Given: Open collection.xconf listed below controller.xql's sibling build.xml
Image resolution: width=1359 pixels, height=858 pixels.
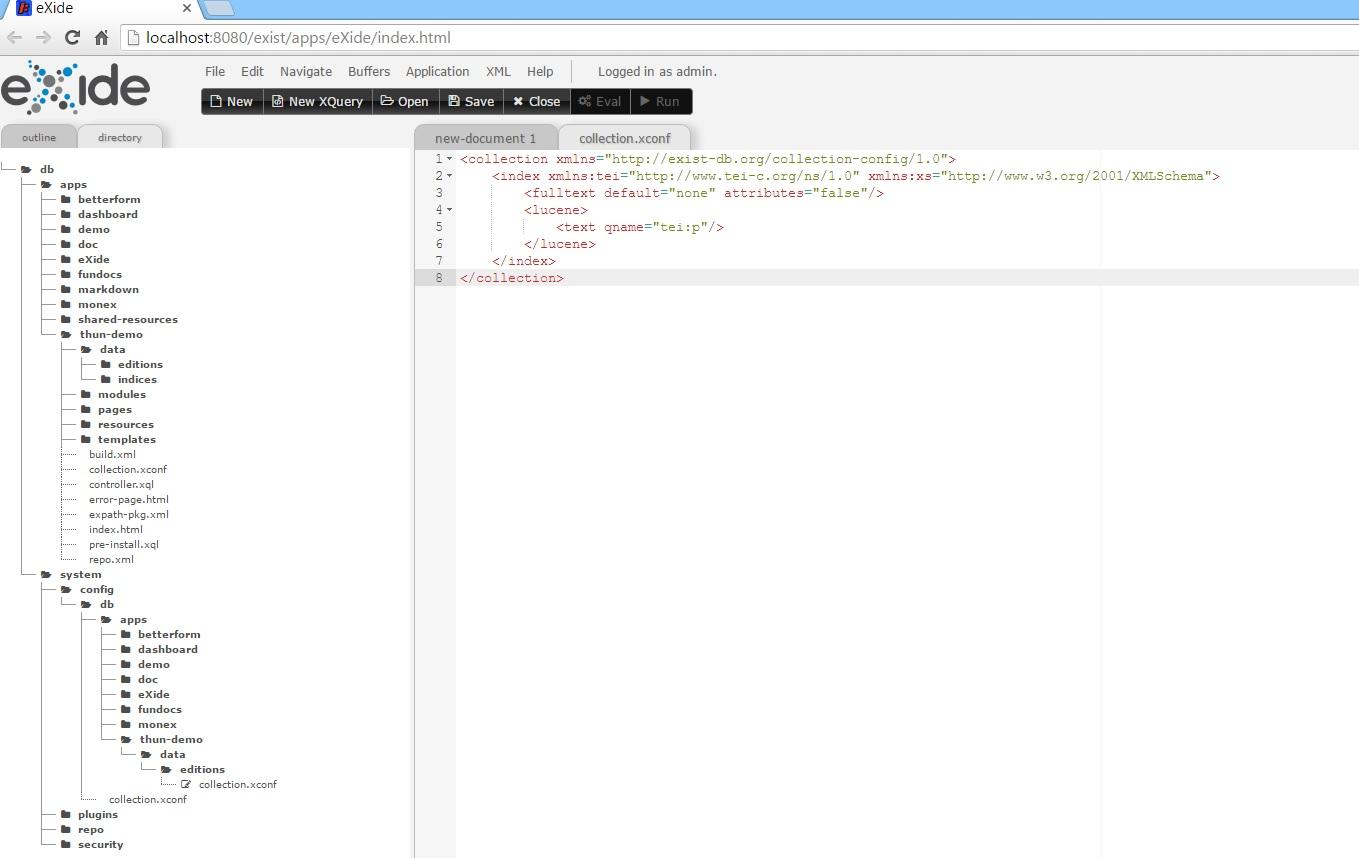Looking at the screenshot, I should (x=127, y=469).
